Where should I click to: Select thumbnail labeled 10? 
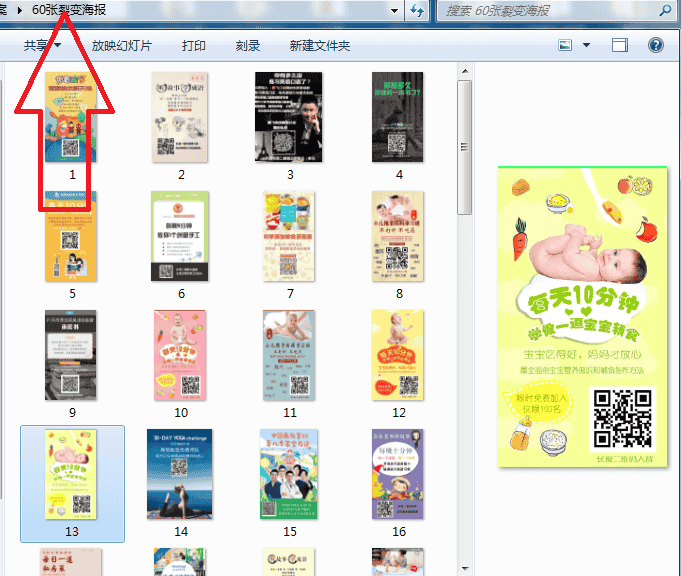(x=181, y=355)
